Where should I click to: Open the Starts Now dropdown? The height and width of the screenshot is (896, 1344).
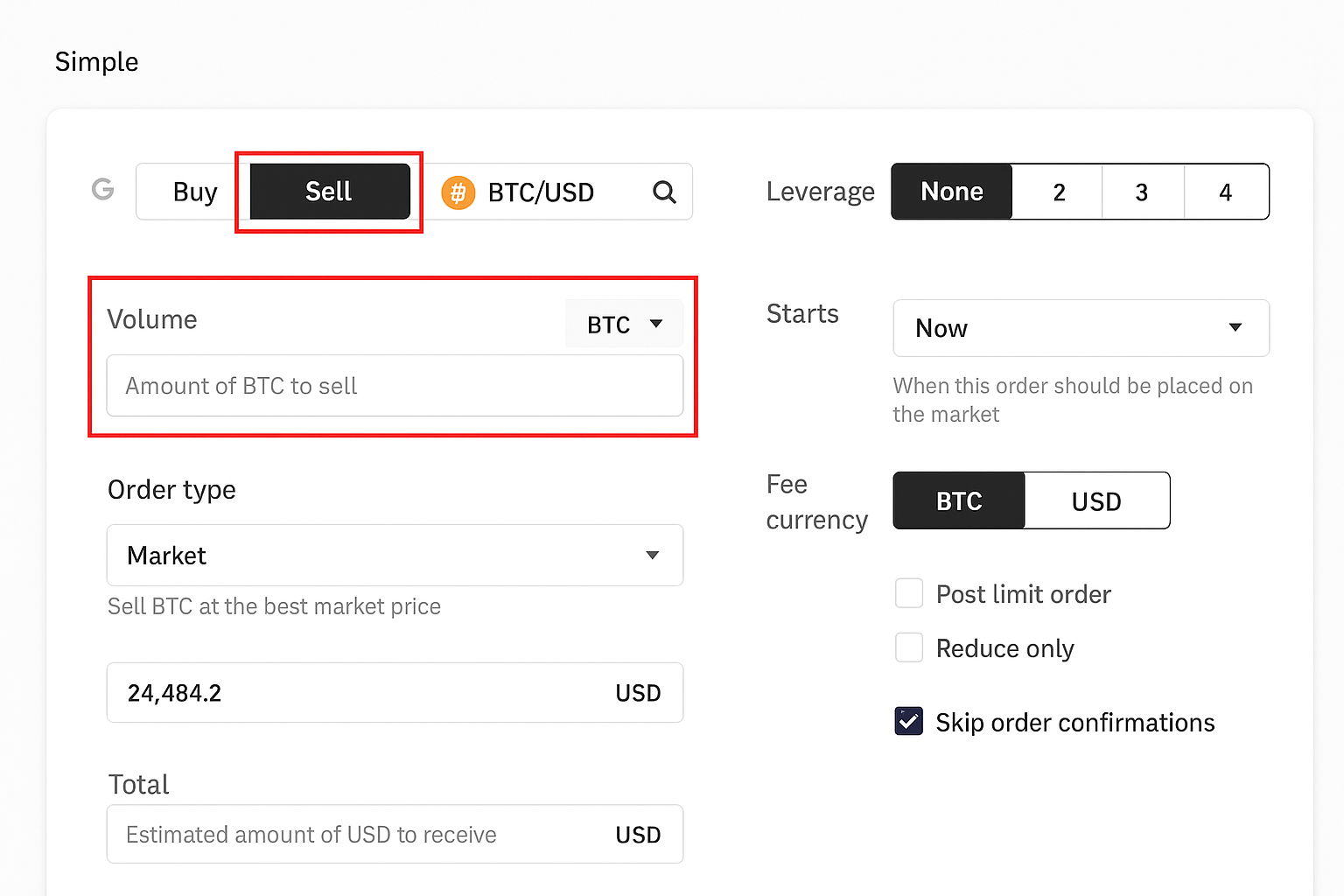click(x=1081, y=328)
